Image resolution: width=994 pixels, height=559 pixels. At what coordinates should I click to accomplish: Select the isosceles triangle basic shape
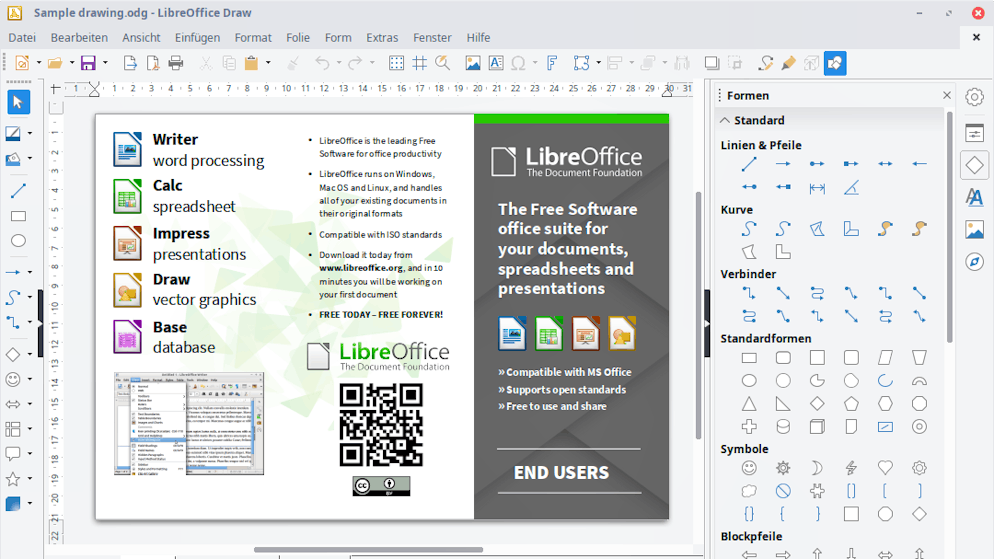[x=749, y=404]
